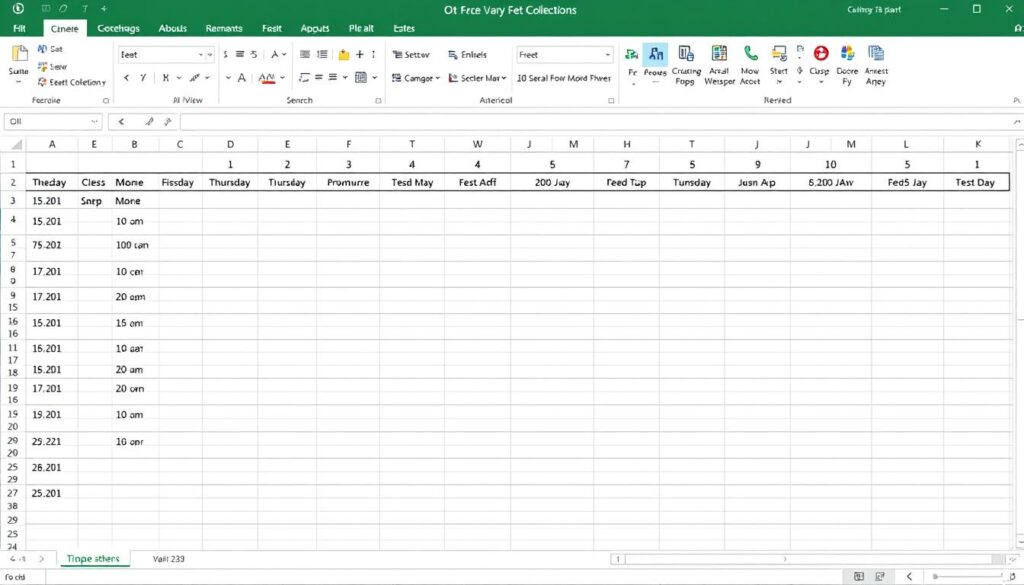Screen dimensions: 1024x585
Task: Switch to the Abouls ribbon tab
Action: (172, 28)
